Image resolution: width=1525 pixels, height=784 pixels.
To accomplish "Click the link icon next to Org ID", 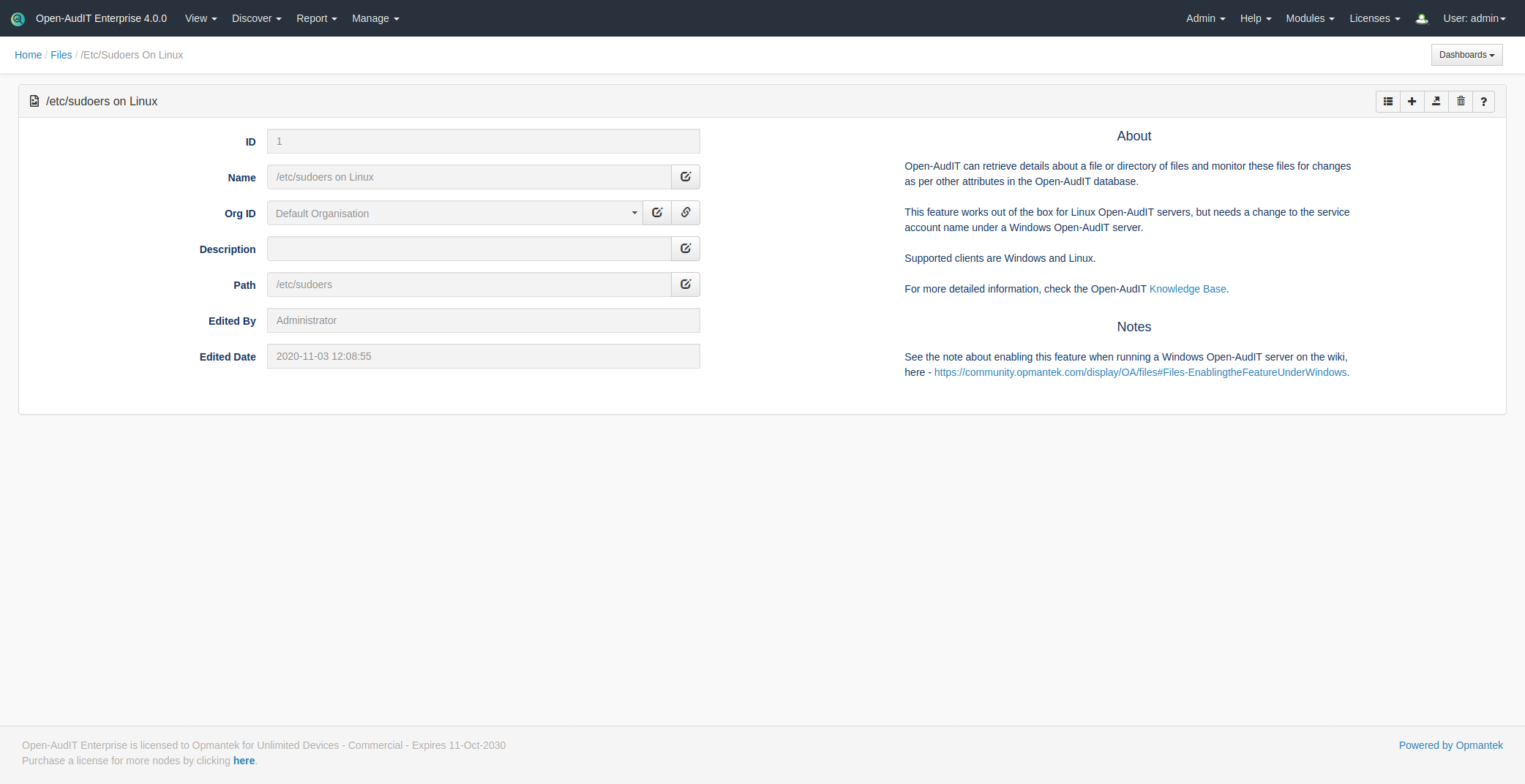I will coord(686,213).
